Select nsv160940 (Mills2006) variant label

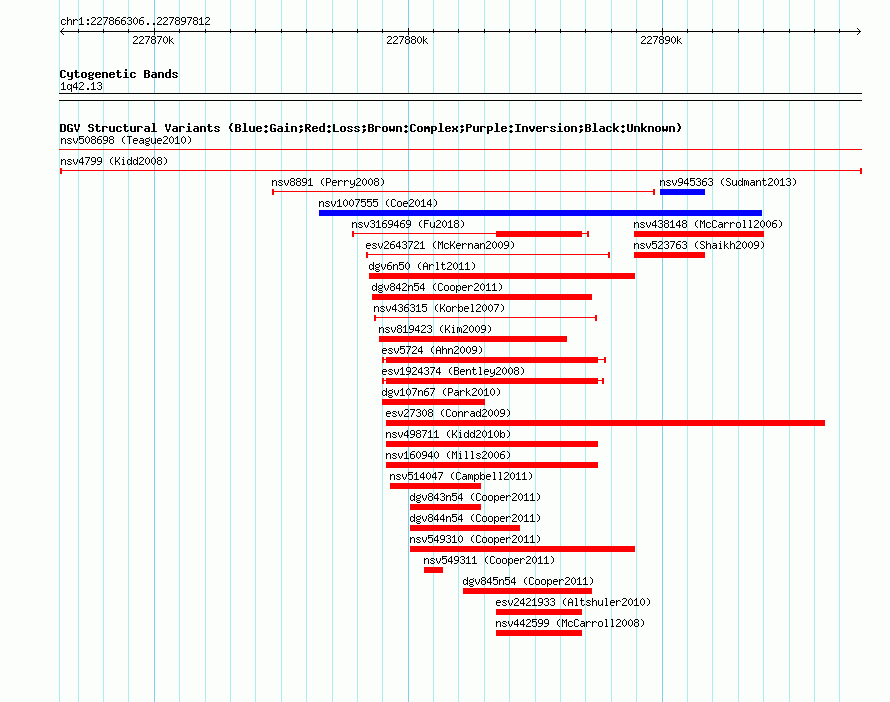448,455
